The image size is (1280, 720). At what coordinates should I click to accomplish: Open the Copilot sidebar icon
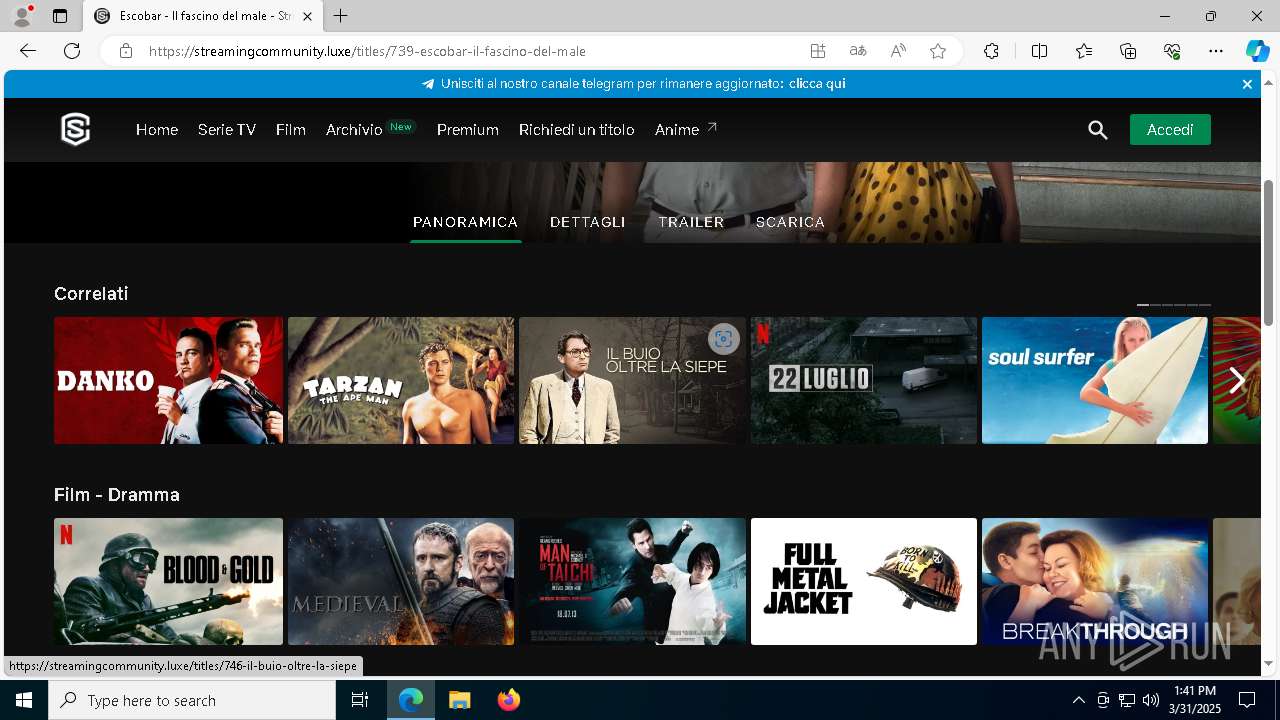(1258, 51)
